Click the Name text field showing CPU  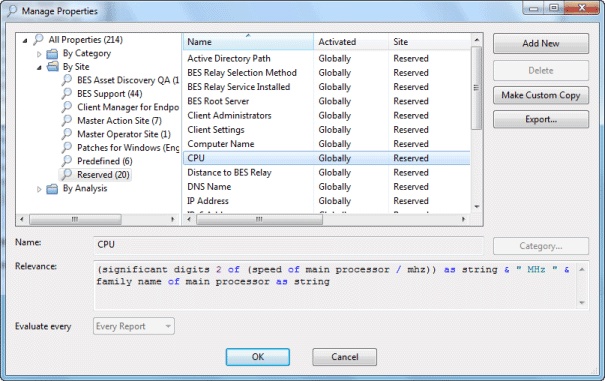coord(288,245)
